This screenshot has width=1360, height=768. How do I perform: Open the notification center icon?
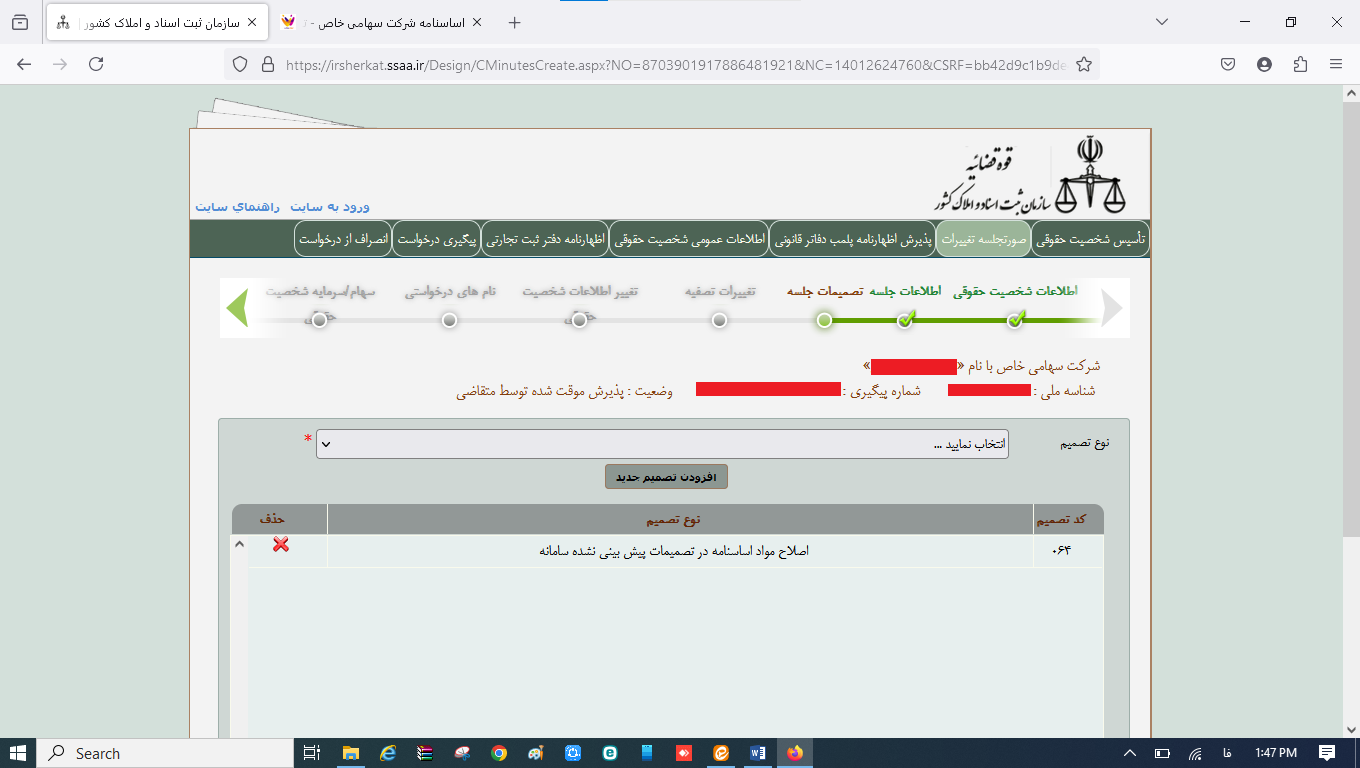click(1326, 753)
